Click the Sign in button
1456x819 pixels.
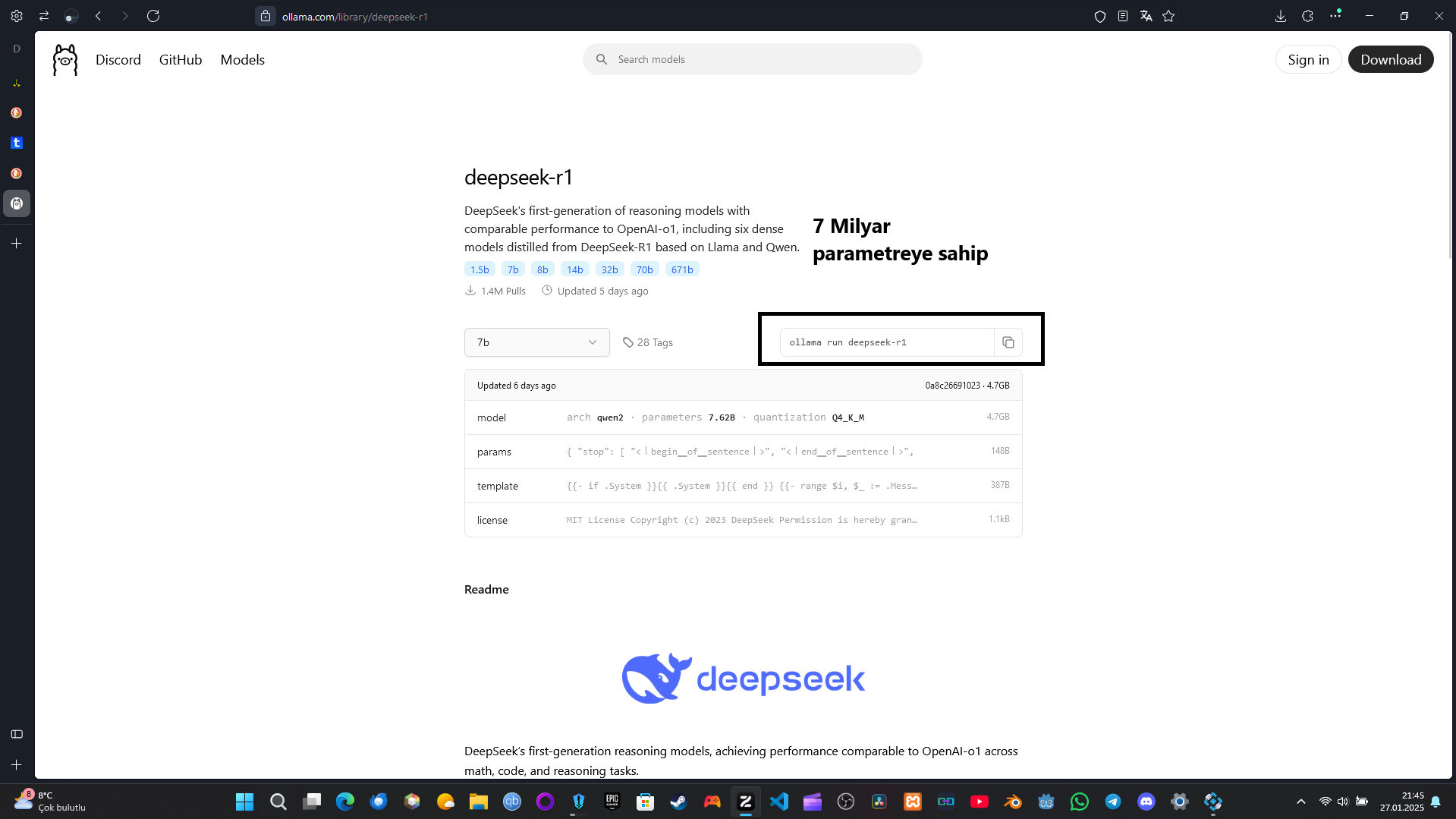coord(1308,59)
